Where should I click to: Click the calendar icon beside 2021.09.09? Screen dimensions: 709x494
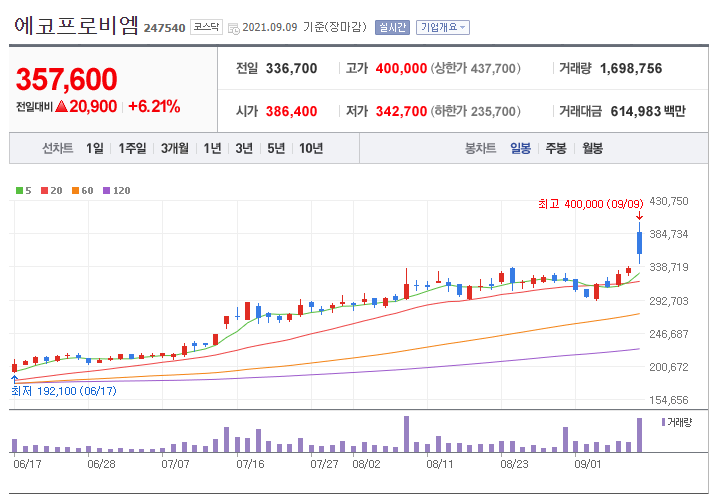pyautogui.click(x=234, y=28)
